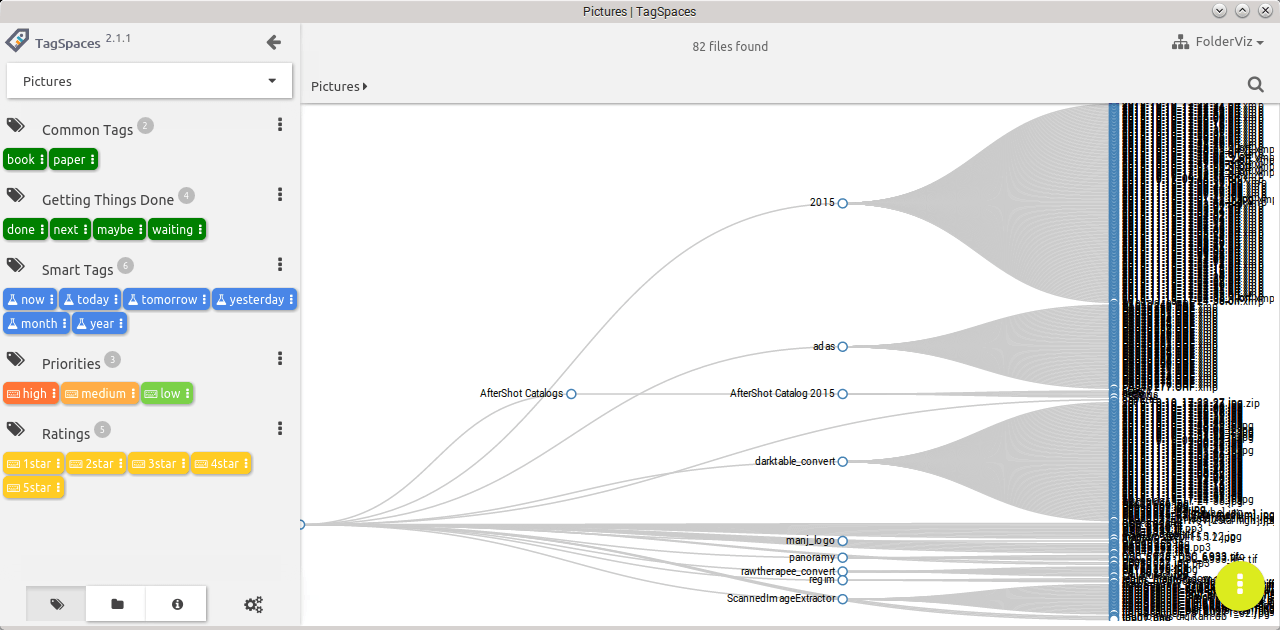Pick the 3star rating tag

point(158,463)
